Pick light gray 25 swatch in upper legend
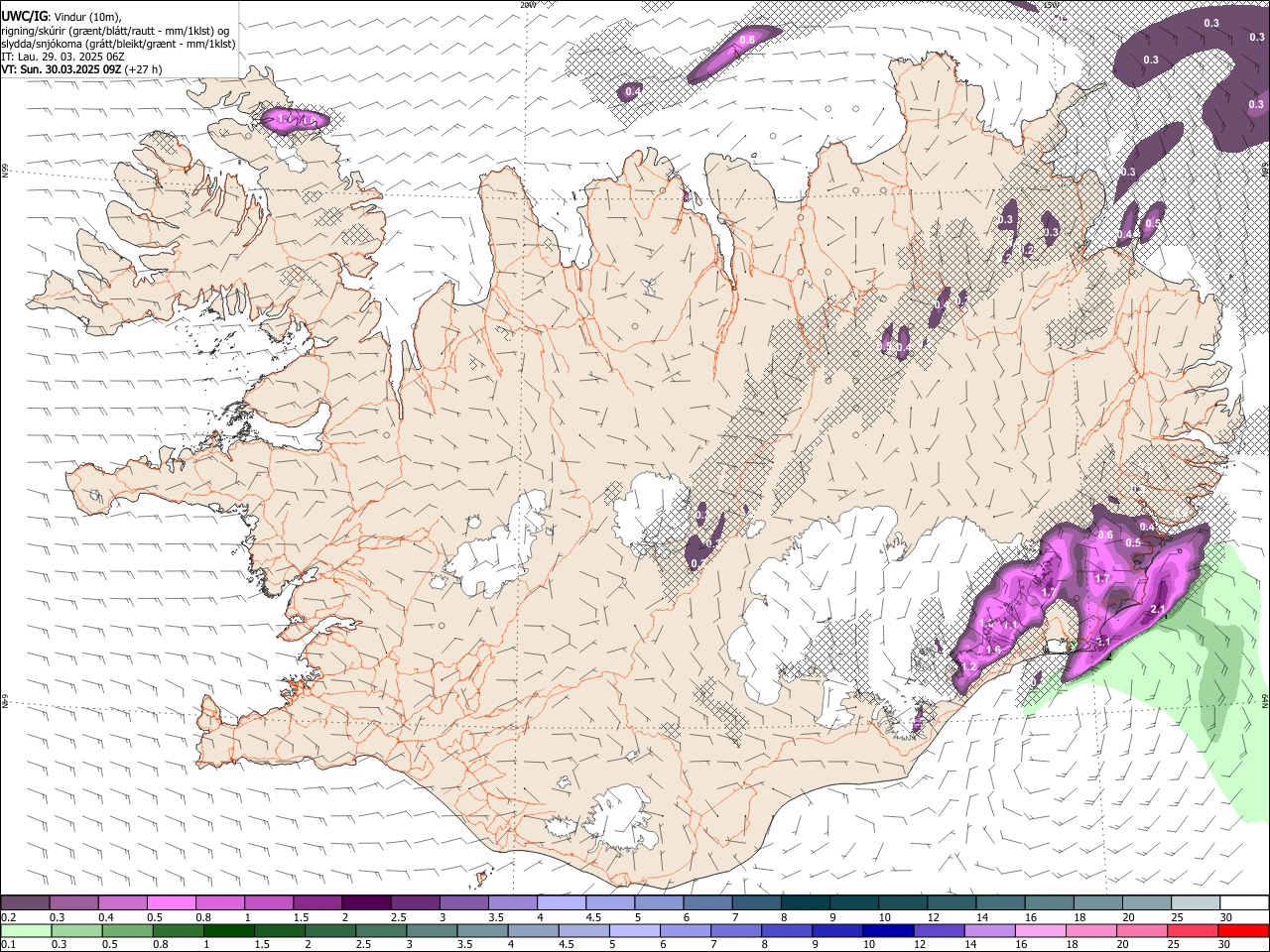Screen dimensions: 1270x952 click(1195, 902)
